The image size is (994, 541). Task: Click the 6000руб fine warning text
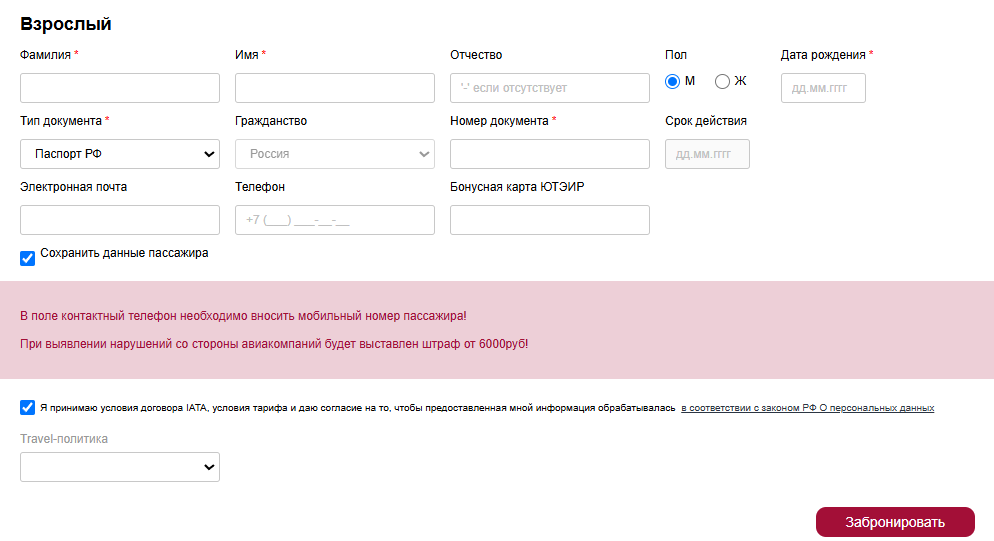274,344
